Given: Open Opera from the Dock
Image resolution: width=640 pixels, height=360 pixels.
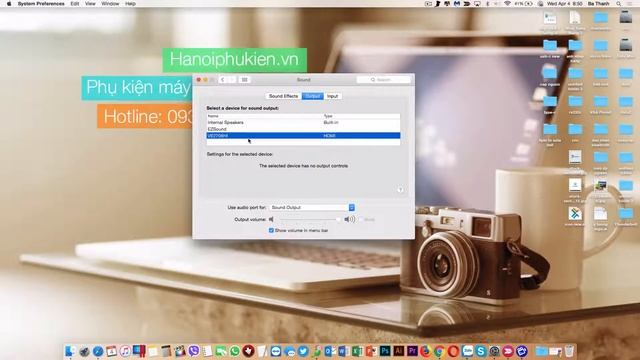Looking at the screenshot, I should click(453, 351).
